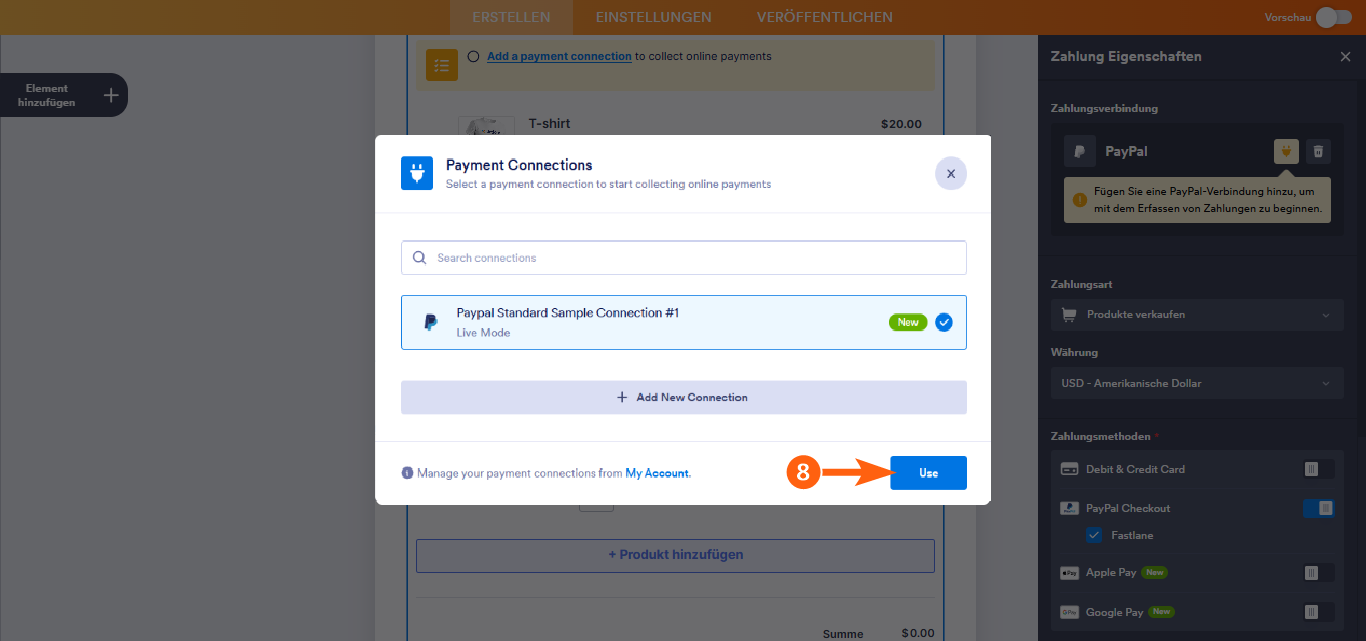Screen dimensions: 1366x641
Task: Disable the PayPal Checkout toggle
Action: click(x=1318, y=507)
